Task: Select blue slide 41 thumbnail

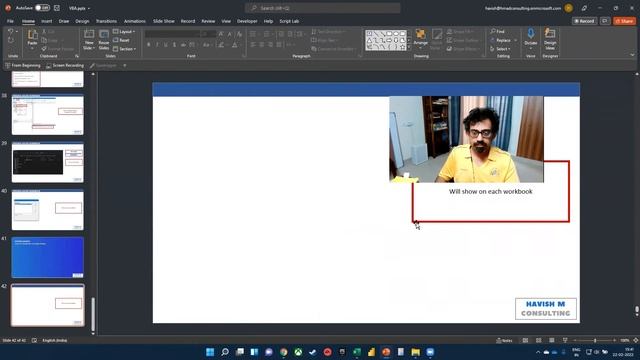Action: (48, 258)
